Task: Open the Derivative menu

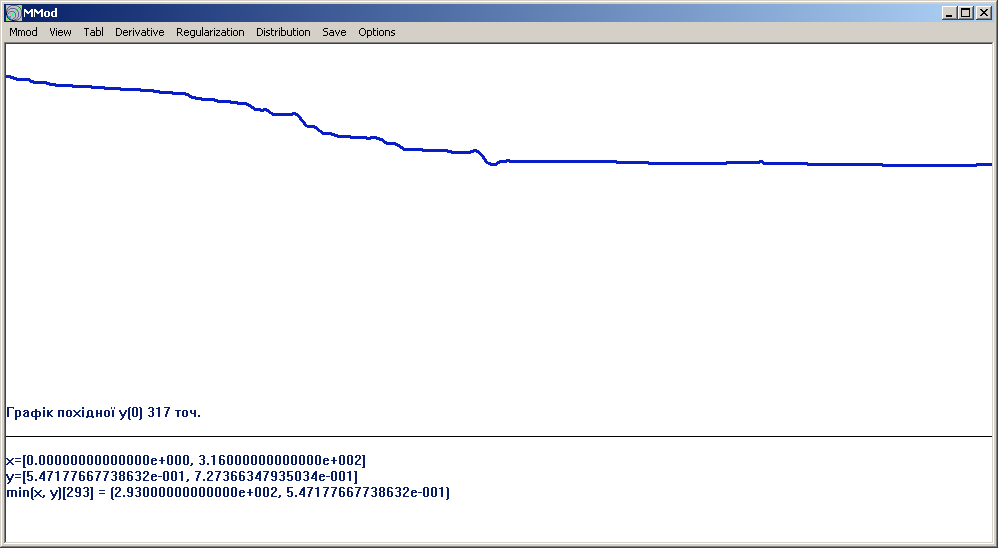Action: click(x=139, y=32)
